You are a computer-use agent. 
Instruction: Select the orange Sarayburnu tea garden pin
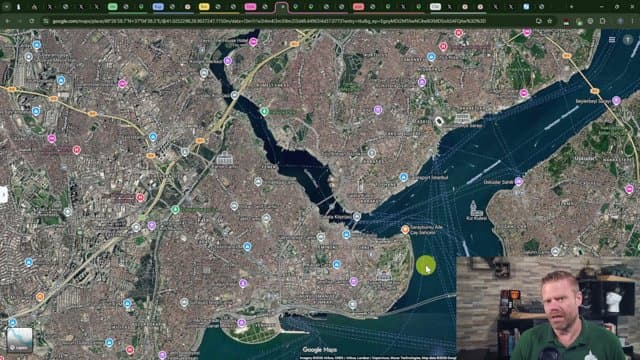click(405, 229)
